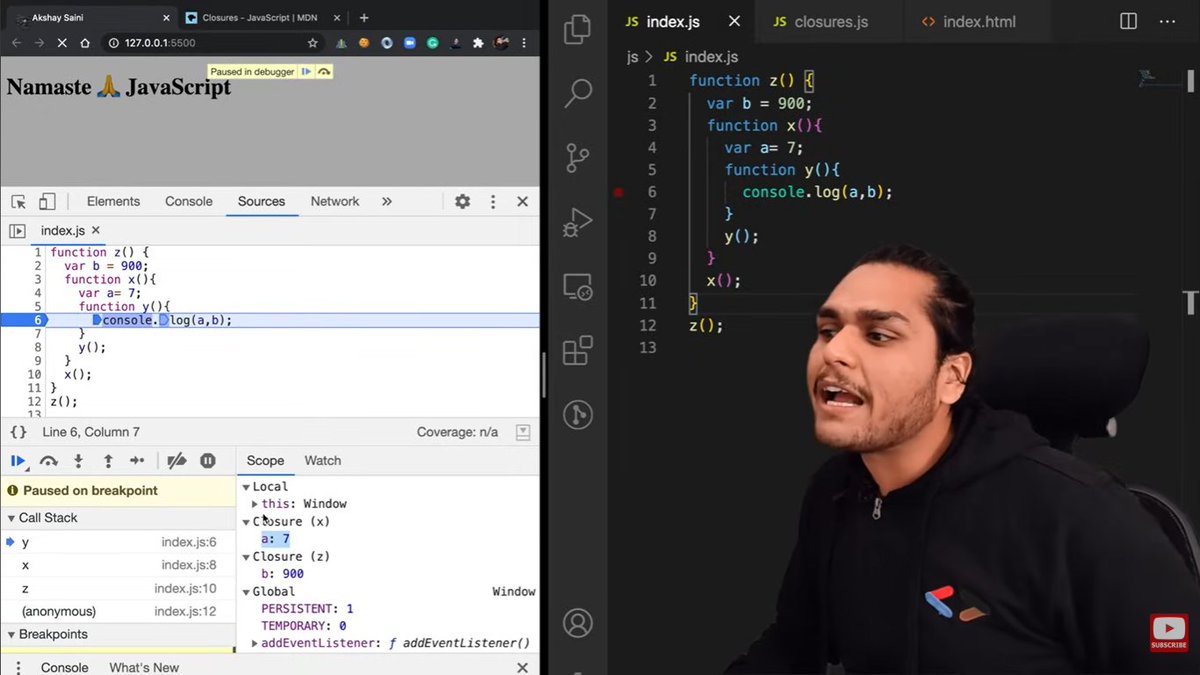Step over from Paused in debugger overlay
This screenshot has height=675, width=1200.
pyautogui.click(x=324, y=72)
